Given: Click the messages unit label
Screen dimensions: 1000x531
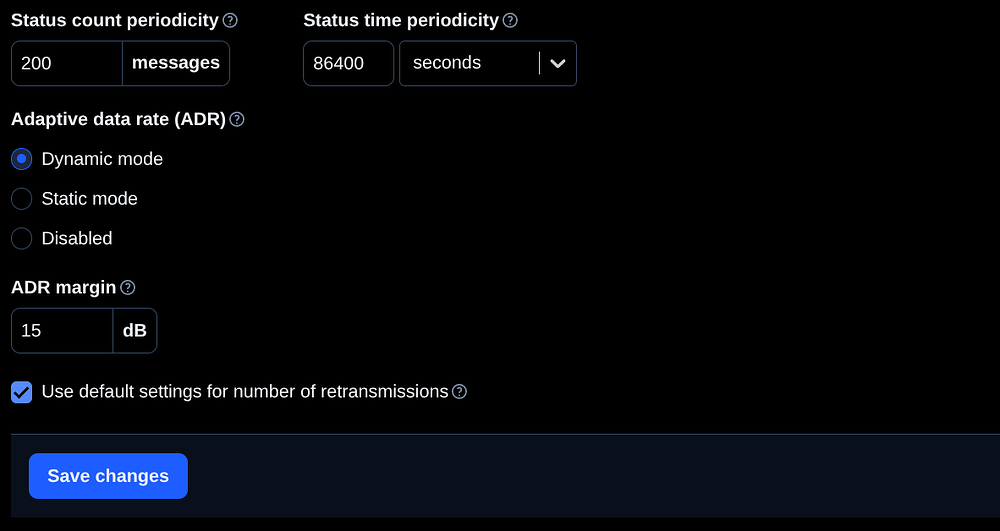Looking at the screenshot, I should 176,63.
